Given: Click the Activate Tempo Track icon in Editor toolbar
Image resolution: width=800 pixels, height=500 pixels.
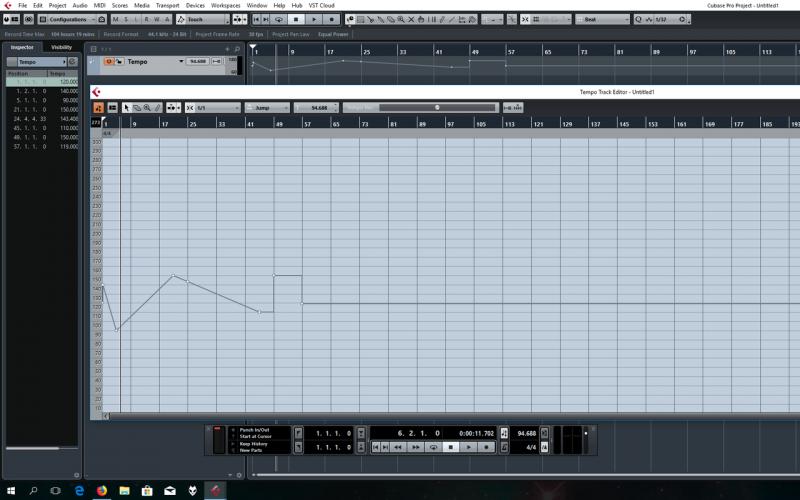Looking at the screenshot, I should click(x=98, y=108).
